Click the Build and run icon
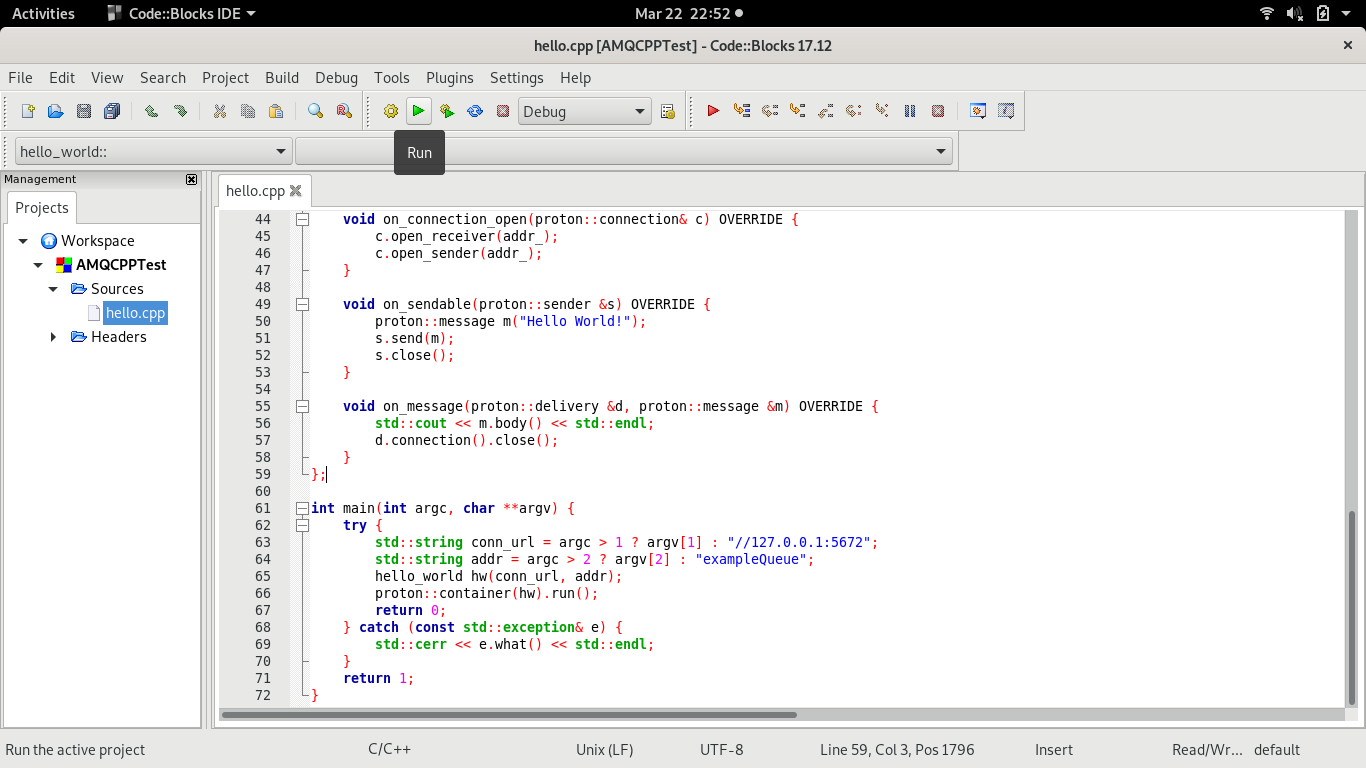1366x768 pixels. 447,111
